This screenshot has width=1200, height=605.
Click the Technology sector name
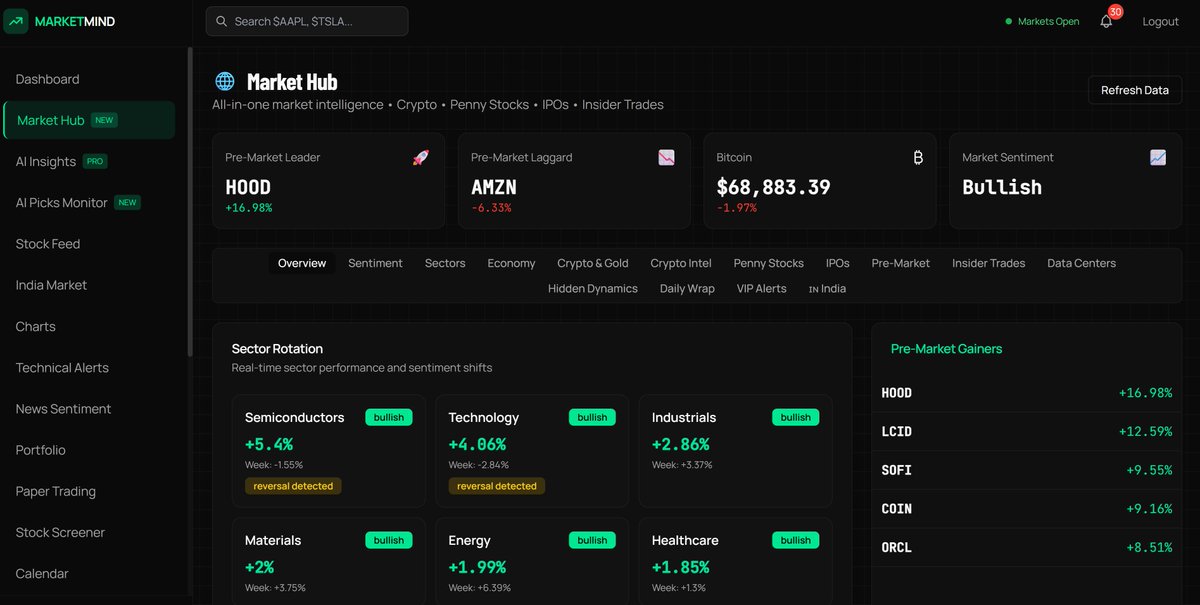click(484, 417)
